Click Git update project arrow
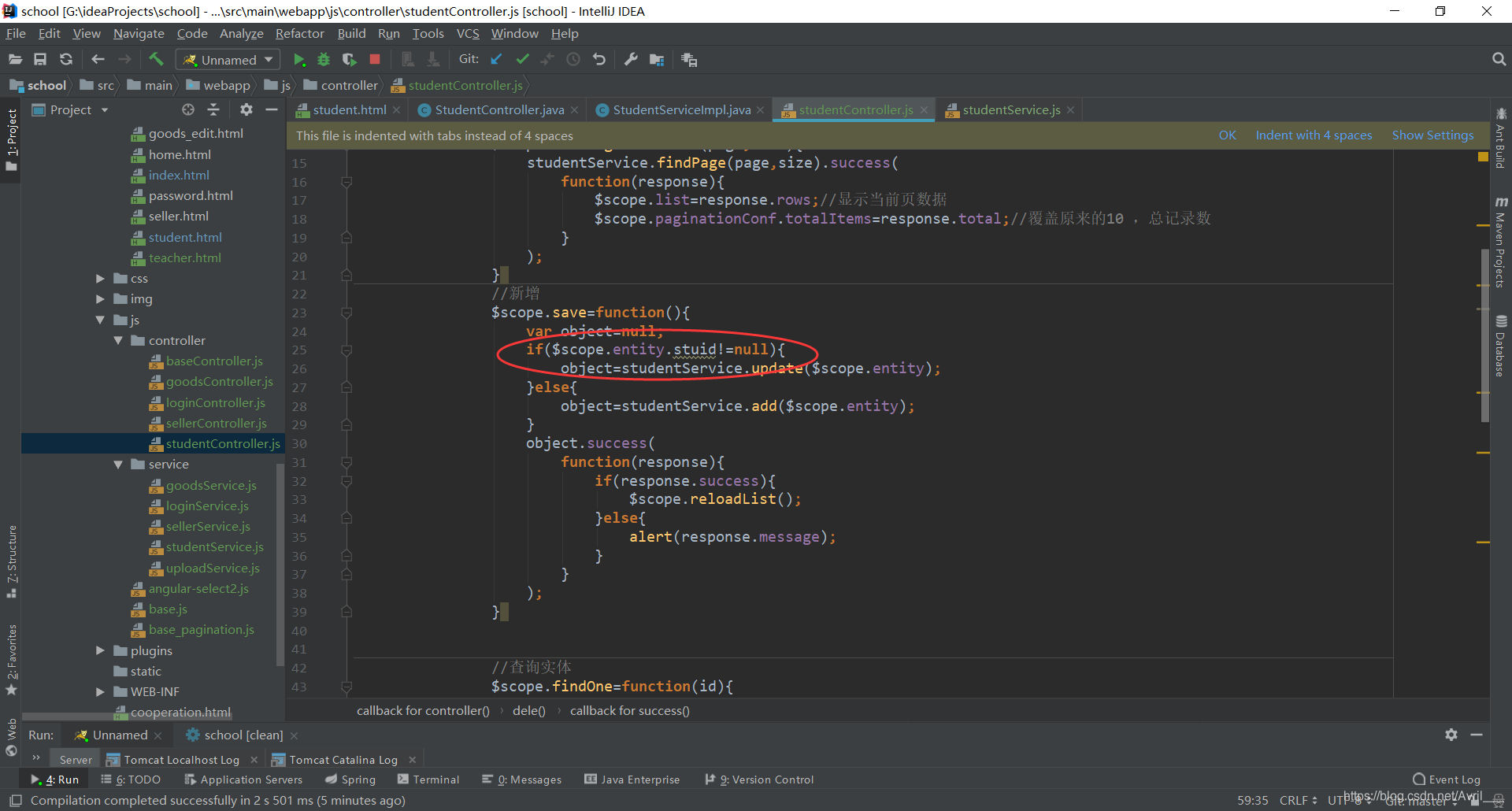 (x=496, y=59)
